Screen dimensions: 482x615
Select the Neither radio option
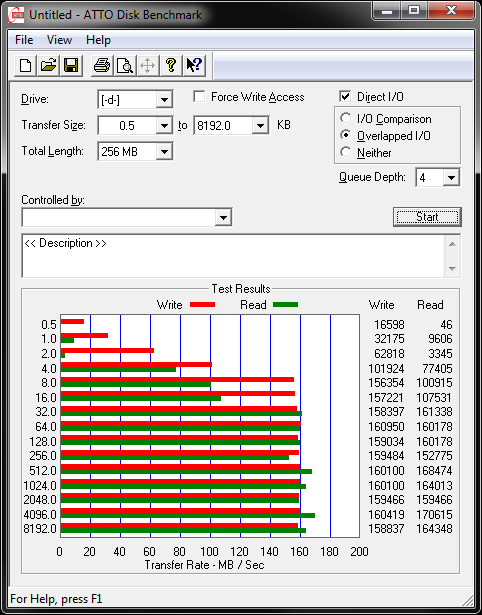tap(346, 152)
